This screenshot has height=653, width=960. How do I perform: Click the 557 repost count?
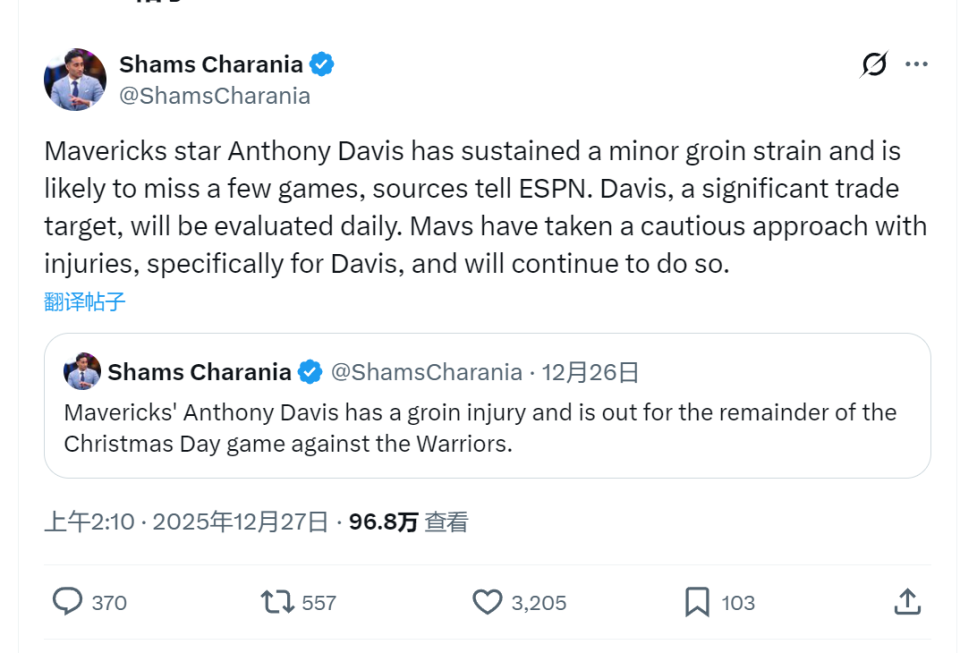pyautogui.click(x=319, y=603)
